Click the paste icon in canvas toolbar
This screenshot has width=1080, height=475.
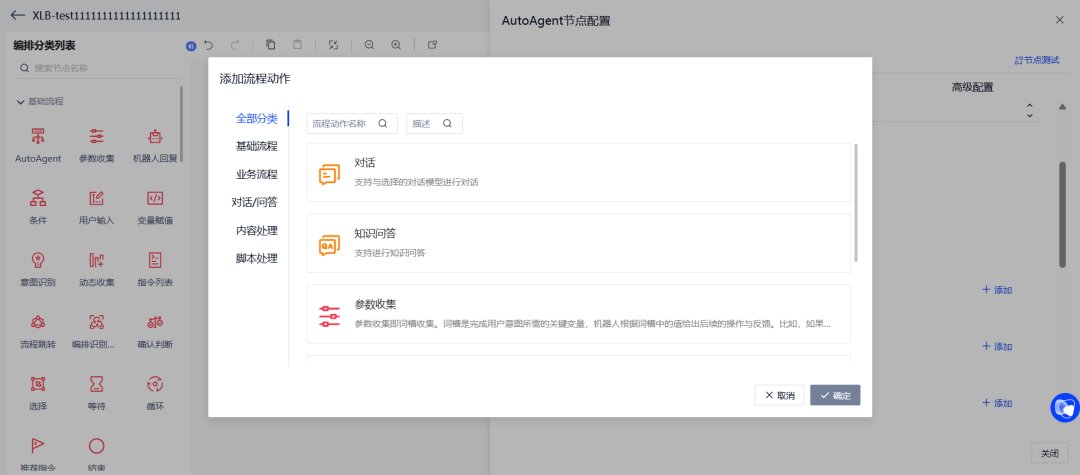point(298,45)
